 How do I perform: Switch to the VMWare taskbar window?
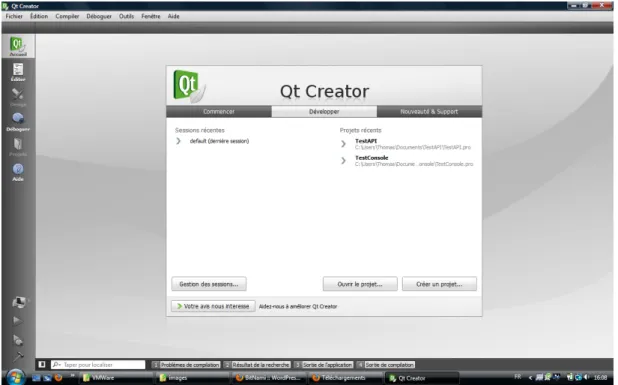pyautogui.click(x=116, y=378)
